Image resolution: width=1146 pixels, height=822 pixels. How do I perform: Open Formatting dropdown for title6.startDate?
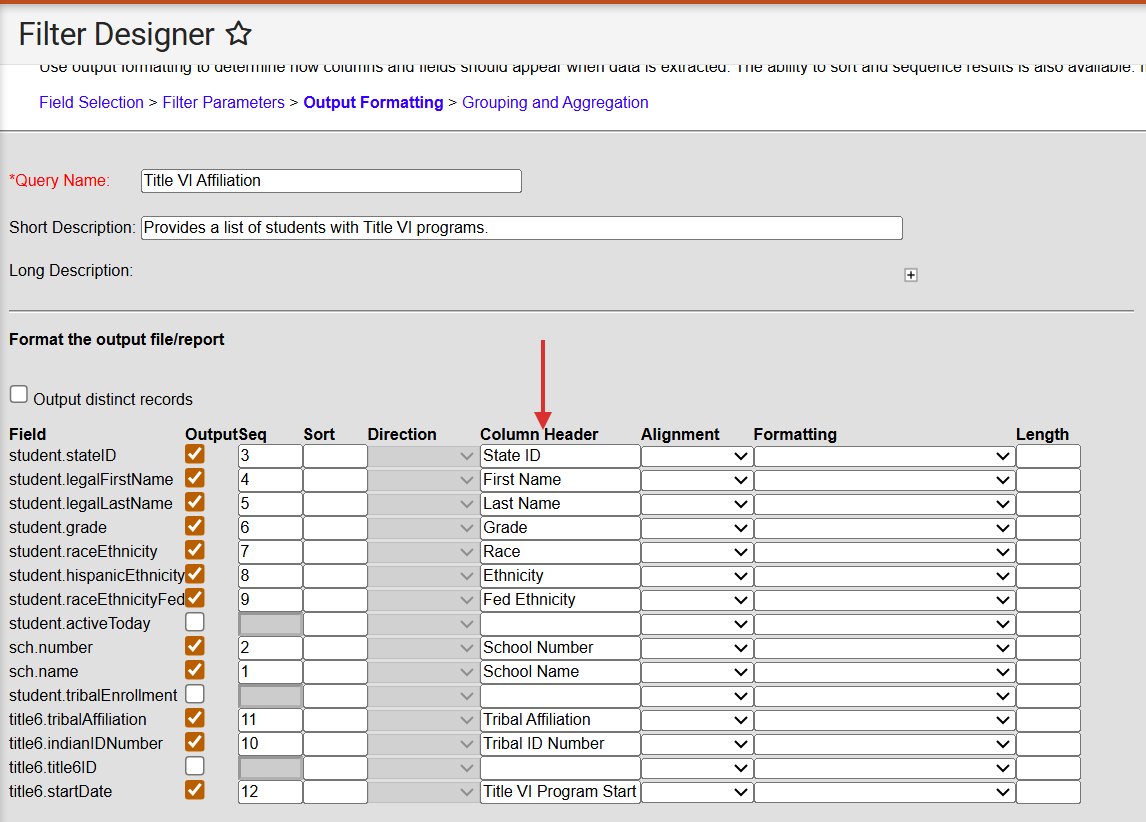pyautogui.click(x=884, y=792)
